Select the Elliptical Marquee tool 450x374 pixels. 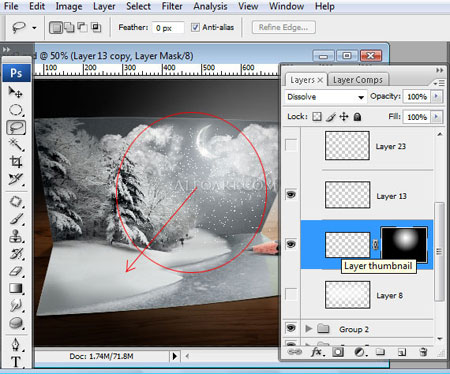tap(16, 110)
